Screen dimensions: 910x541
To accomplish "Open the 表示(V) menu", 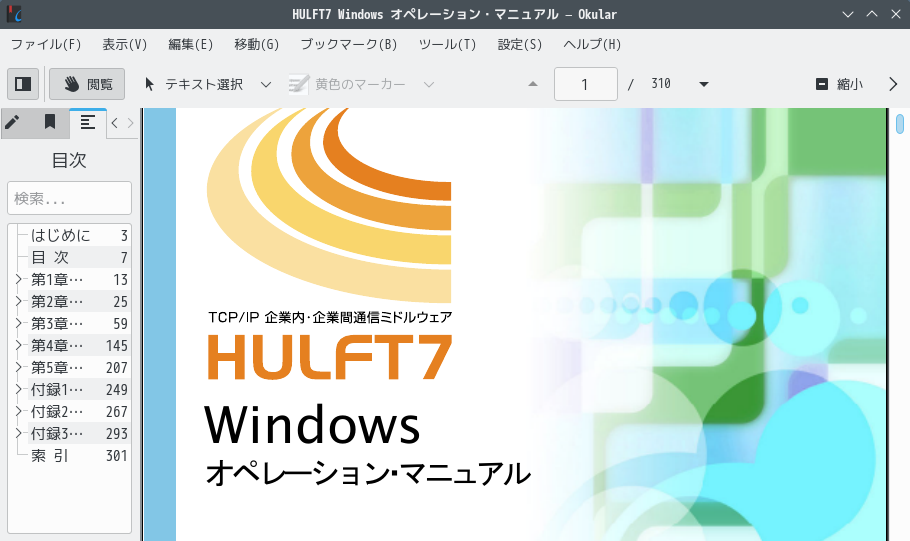I will tap(125, 45).
